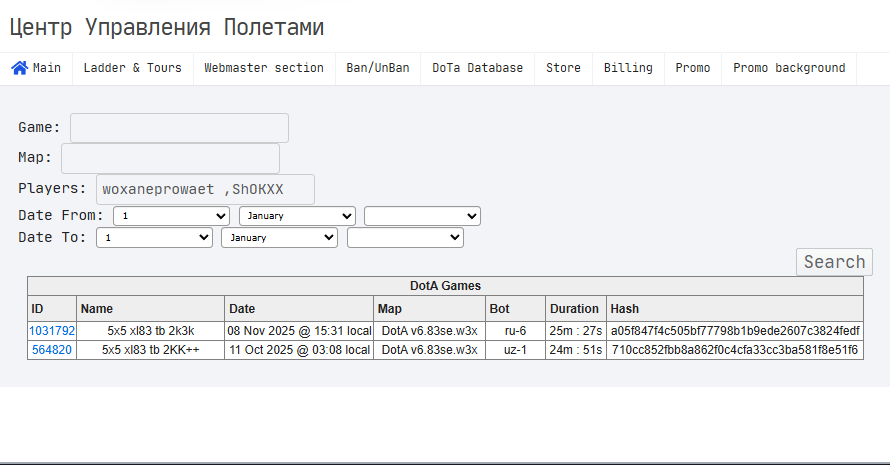
Task: Open Date From day dropdown
Action: pos(171,216)
